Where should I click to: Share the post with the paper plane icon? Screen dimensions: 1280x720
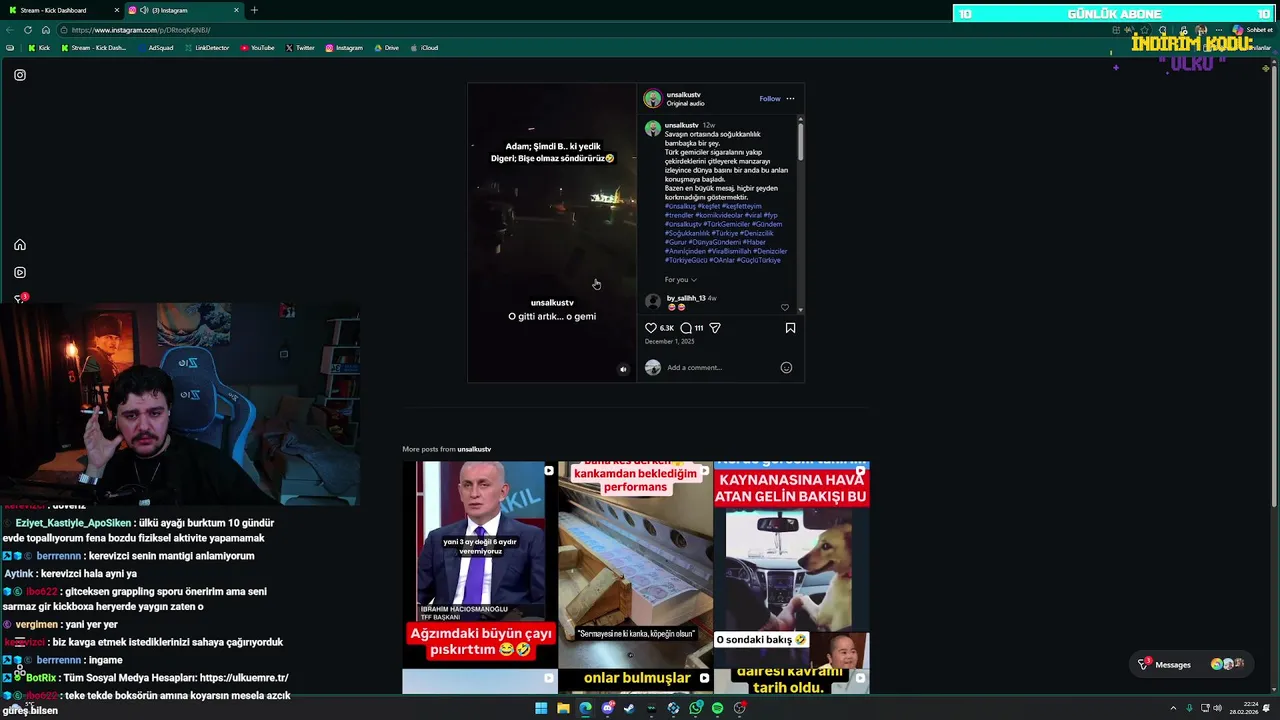point(715,328)
